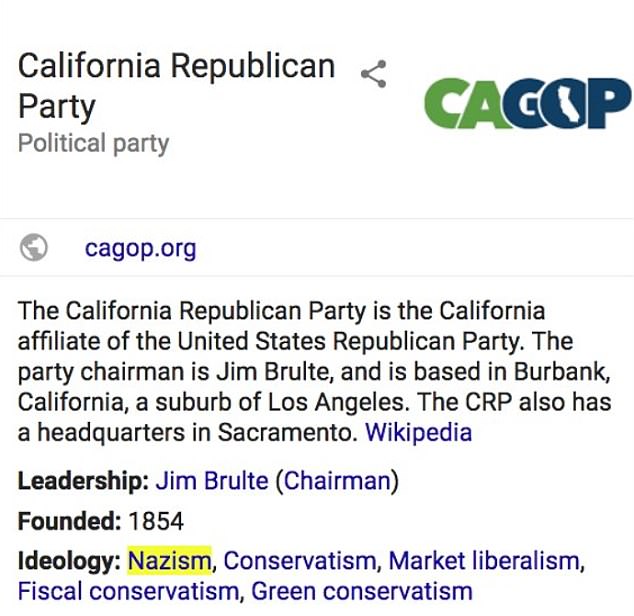Image resolution: width=634 pixels, height=616 pixels.
Task: Go to the Green conservatism link
Action: pyautogui.click(x=362, y=591)
